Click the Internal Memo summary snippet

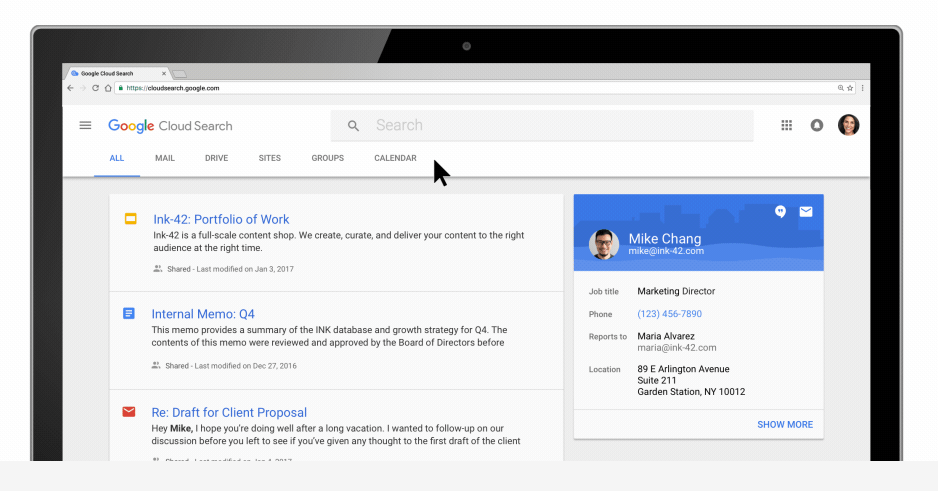click(329, 336)
